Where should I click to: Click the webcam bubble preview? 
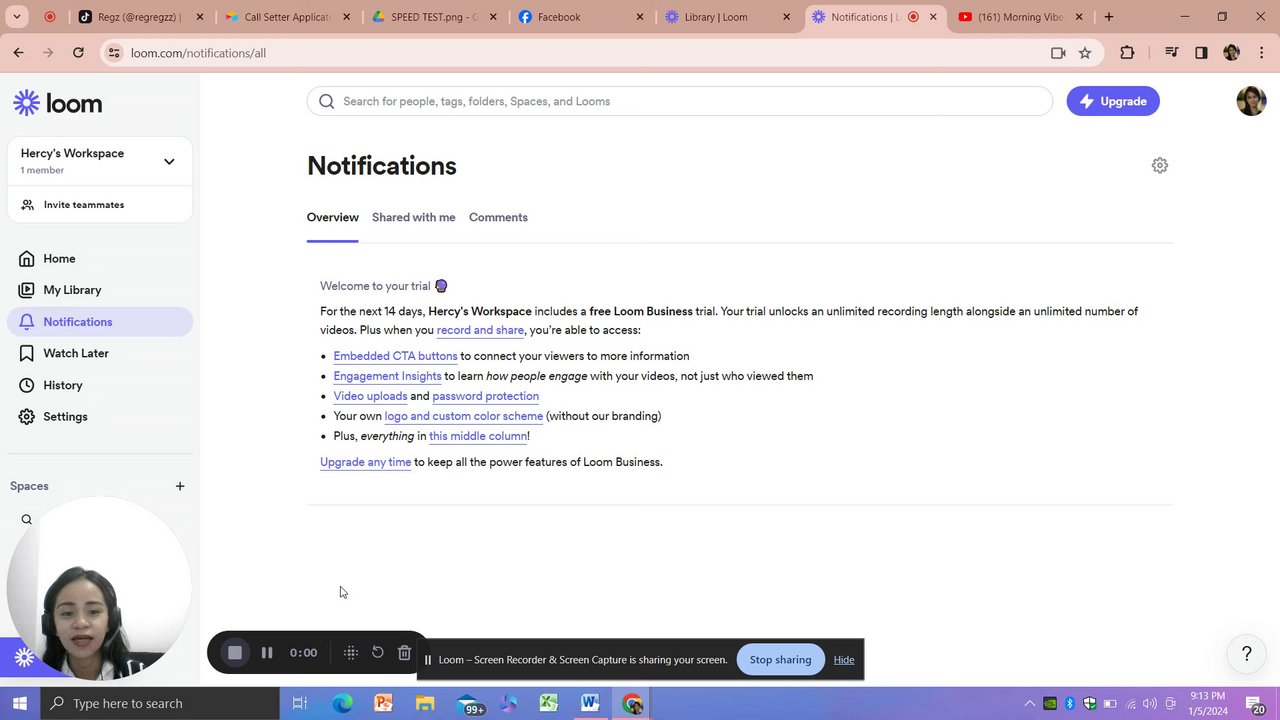tap(98, 588)
